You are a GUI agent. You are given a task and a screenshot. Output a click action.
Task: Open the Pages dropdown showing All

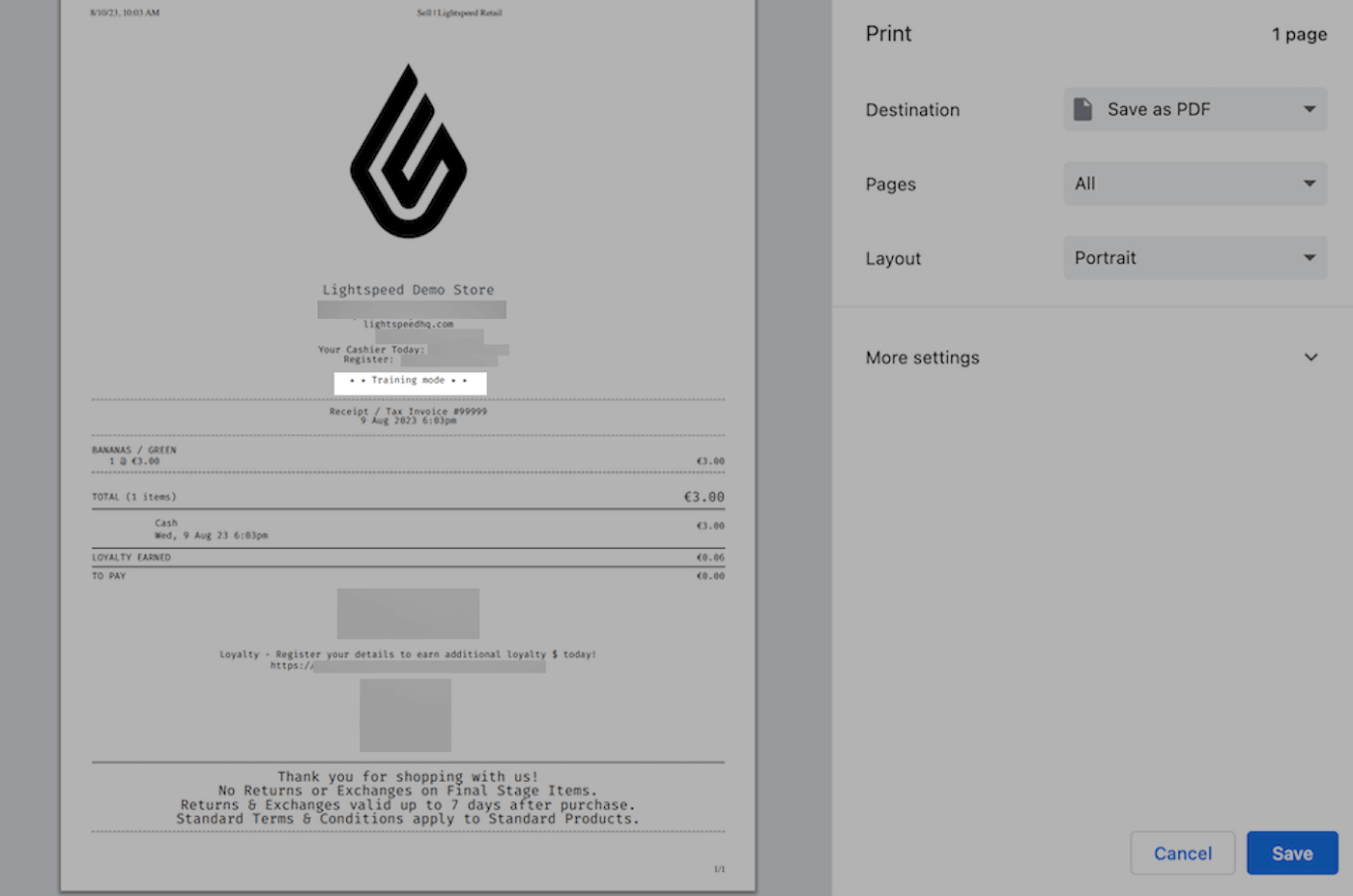pos(1195,184)
